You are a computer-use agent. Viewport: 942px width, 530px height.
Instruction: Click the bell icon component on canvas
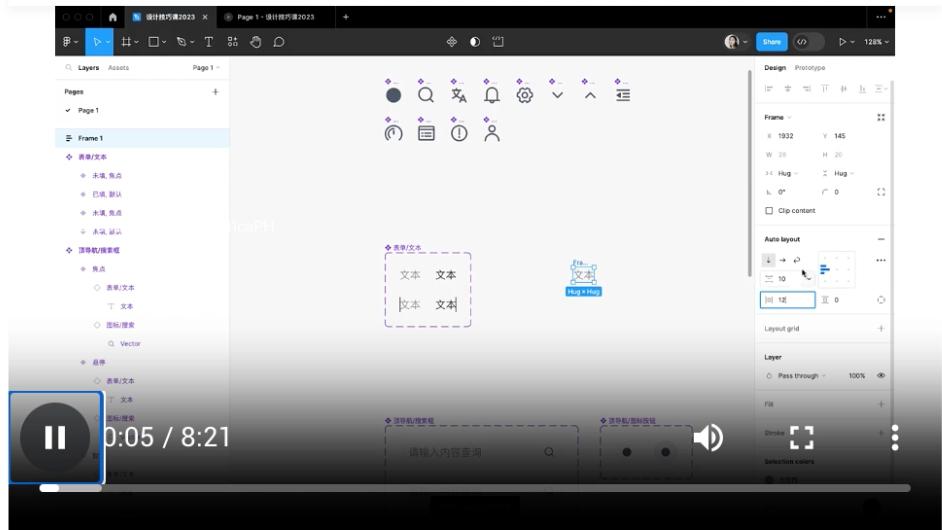coord(491,95)
